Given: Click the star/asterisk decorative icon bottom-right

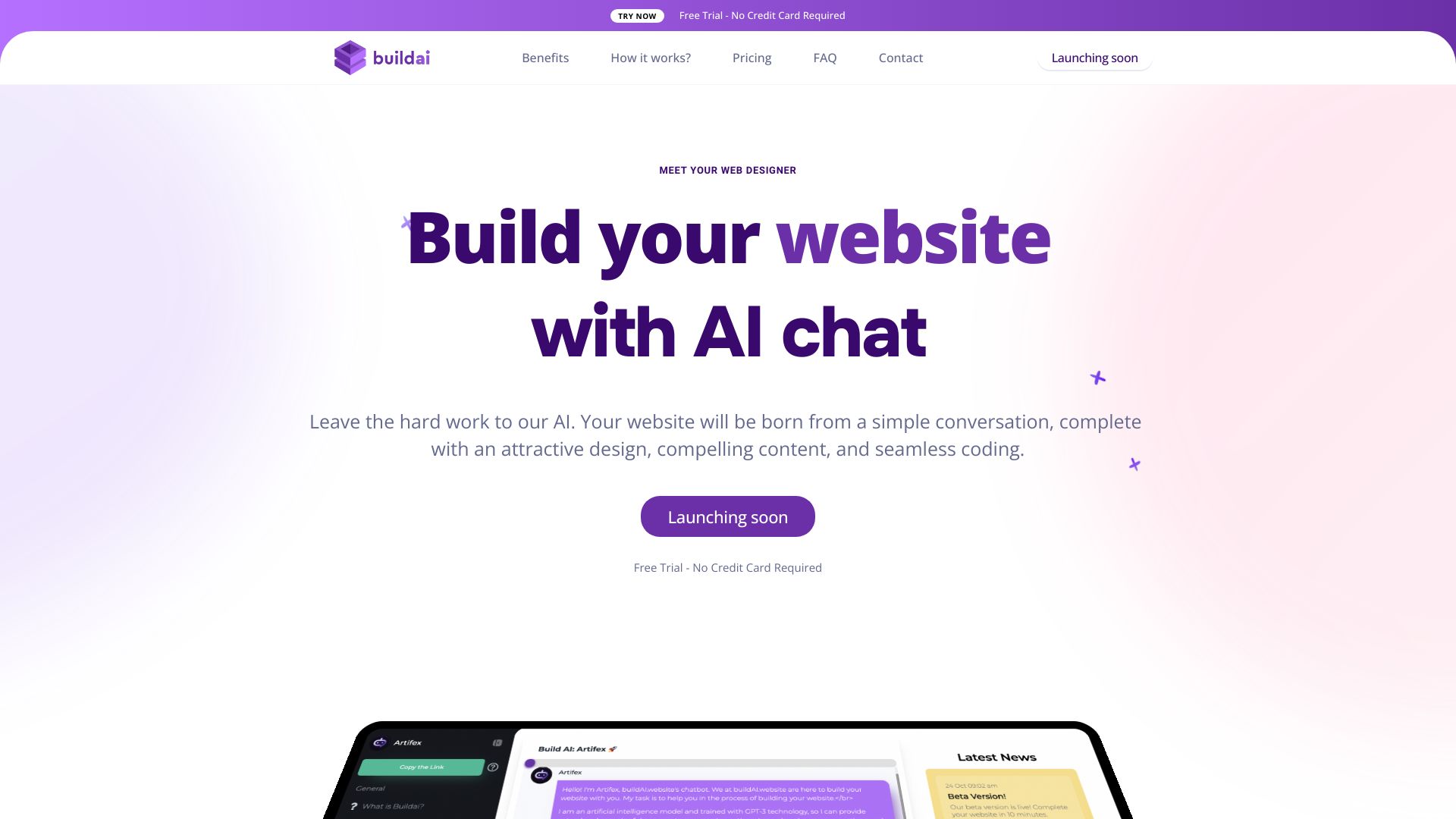Looking at the screenshot, I should tap(1135, 464).
